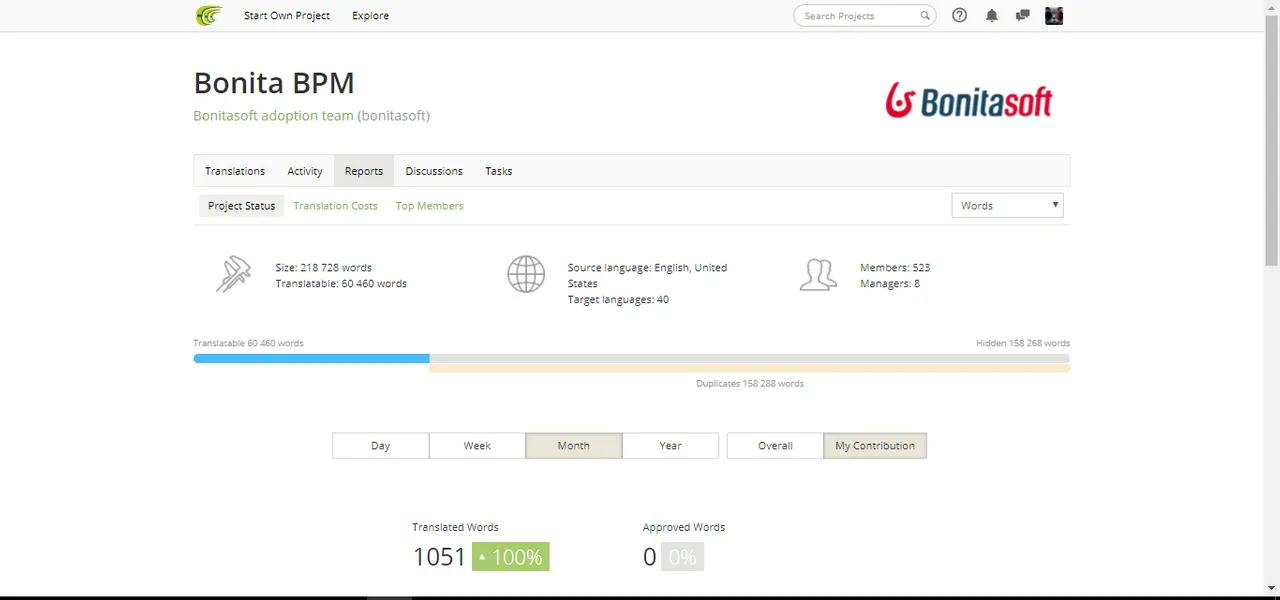
Task: Click the page scrollbar down arrow
Action: tap(1272, 589)
